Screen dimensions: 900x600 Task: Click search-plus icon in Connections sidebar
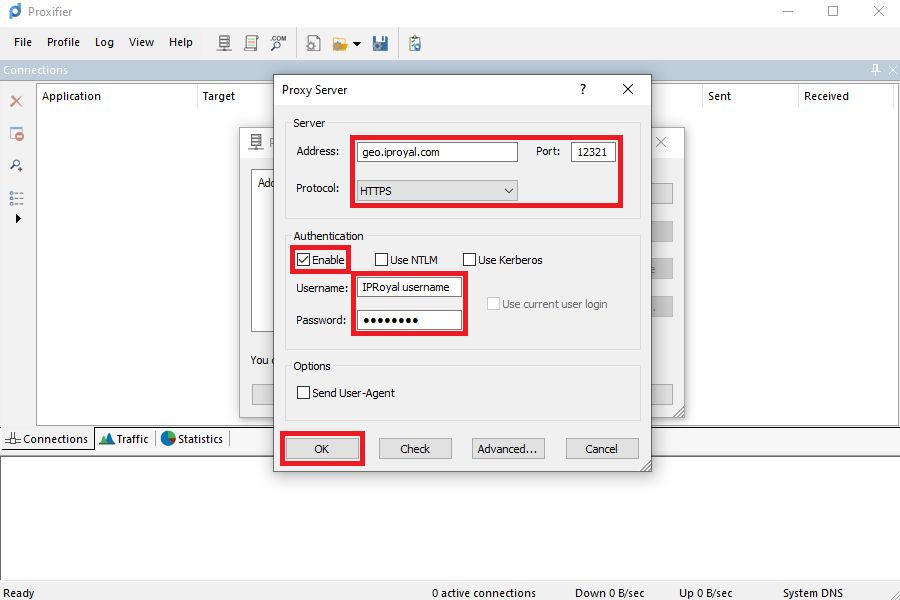[x=17, y=166]
